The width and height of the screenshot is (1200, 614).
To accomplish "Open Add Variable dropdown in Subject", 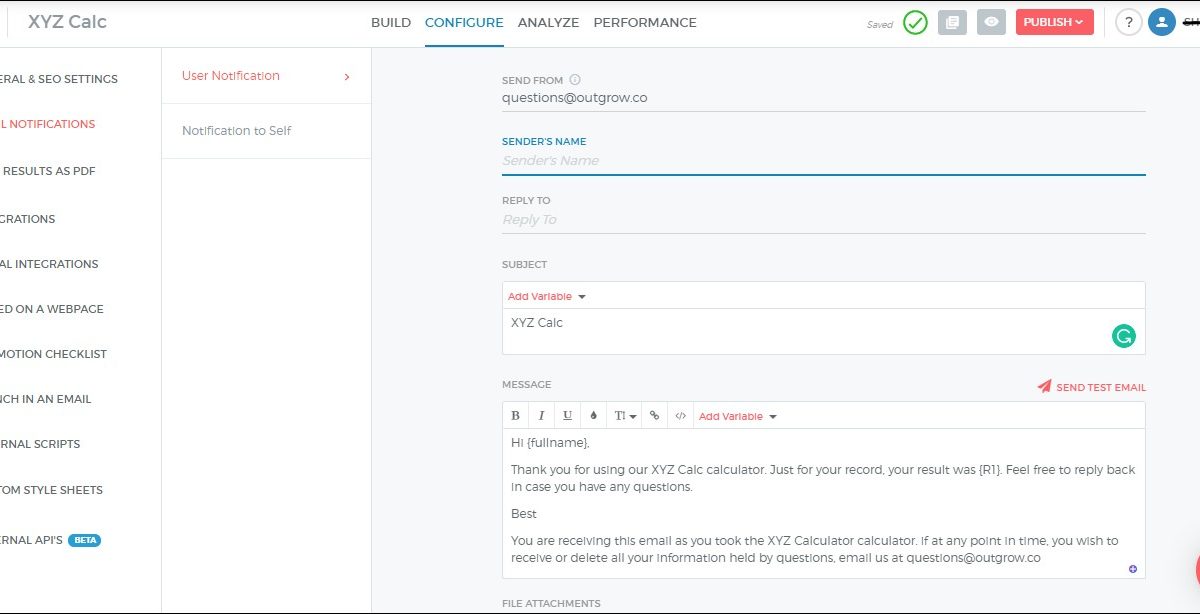I will [546, 296].
